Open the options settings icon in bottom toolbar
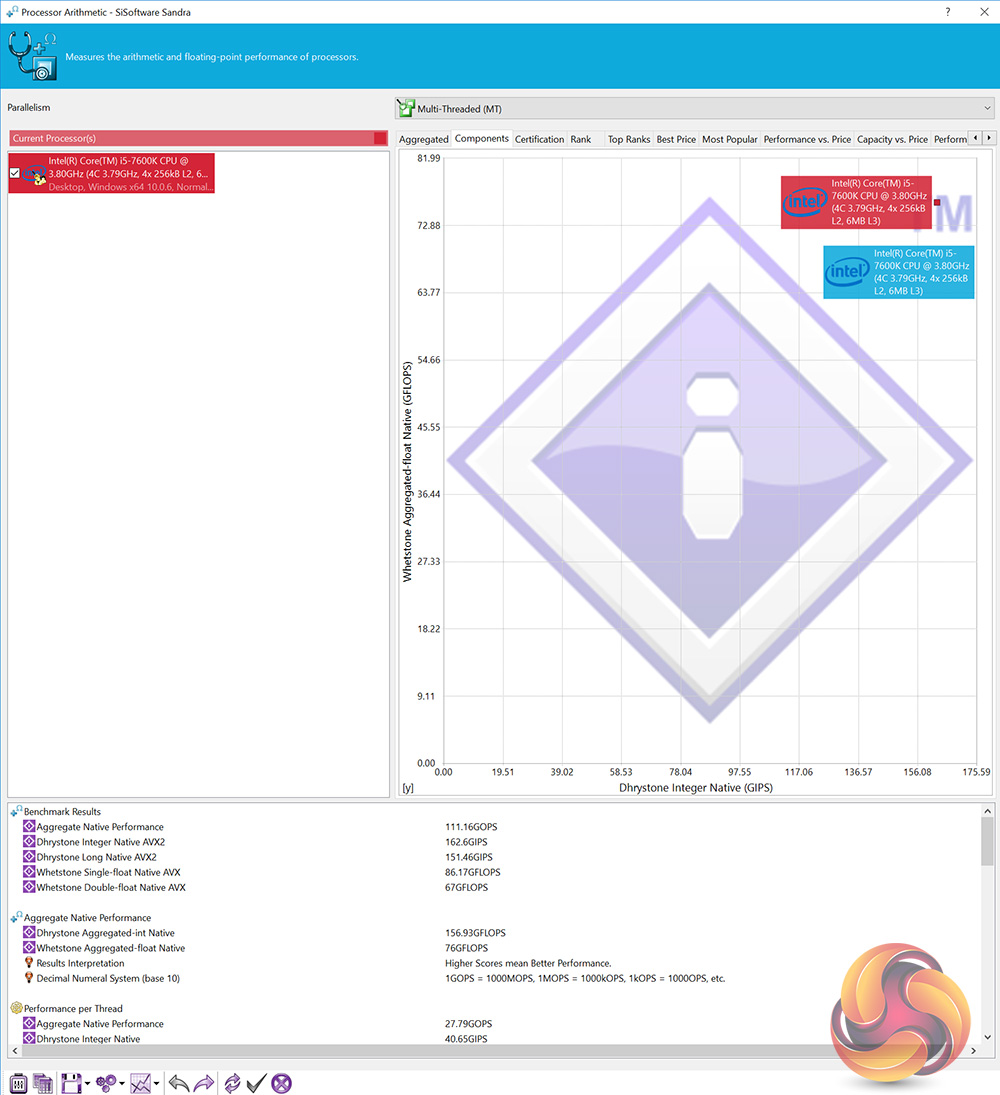The image size is (1000, 1095). tap(18, 1083)
